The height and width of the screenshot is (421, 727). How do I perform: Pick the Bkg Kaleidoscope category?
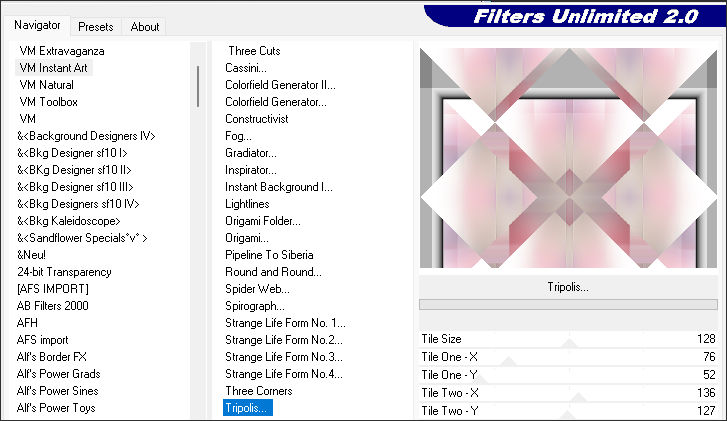69,220
